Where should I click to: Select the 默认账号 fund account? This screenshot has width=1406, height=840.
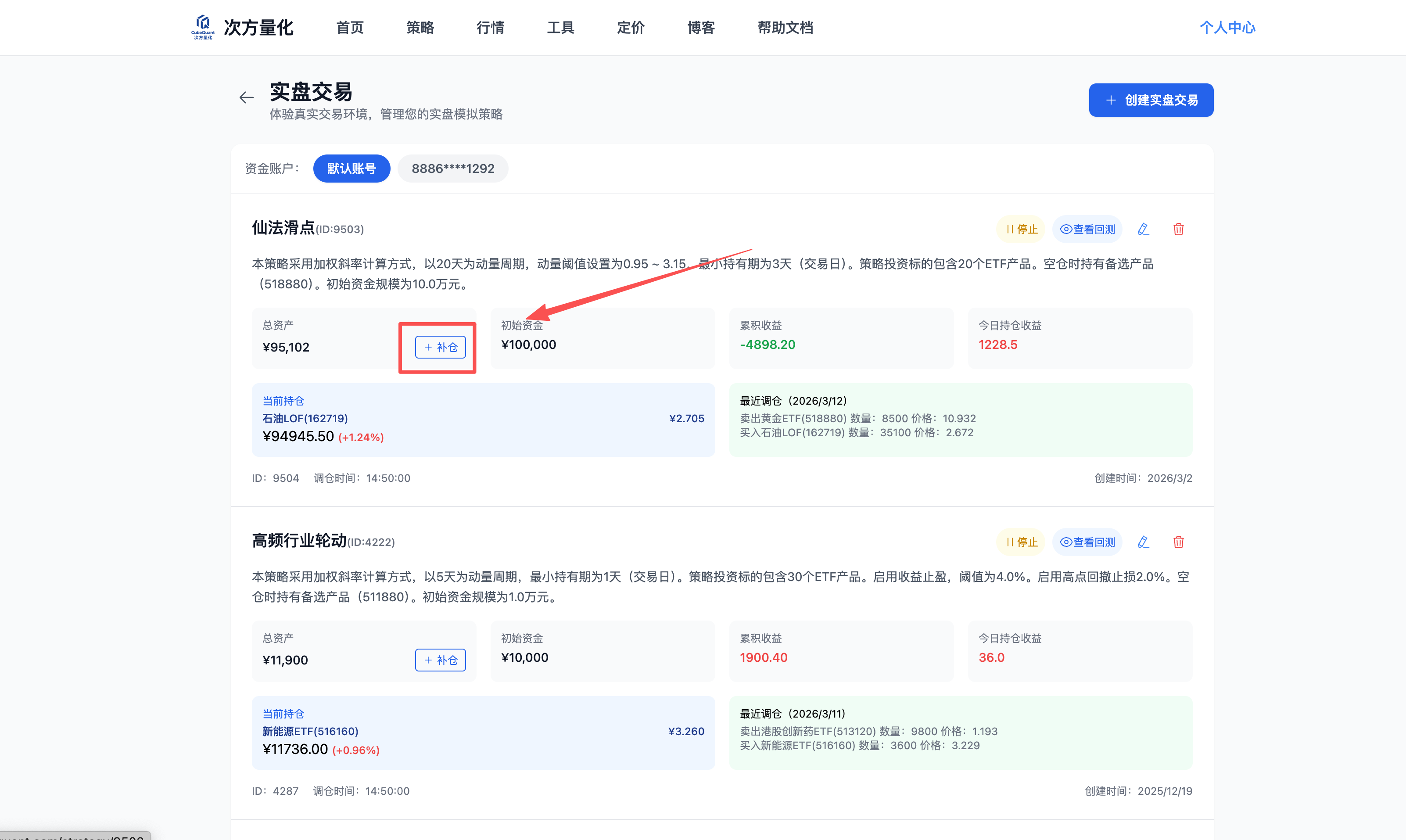(351, 169)
